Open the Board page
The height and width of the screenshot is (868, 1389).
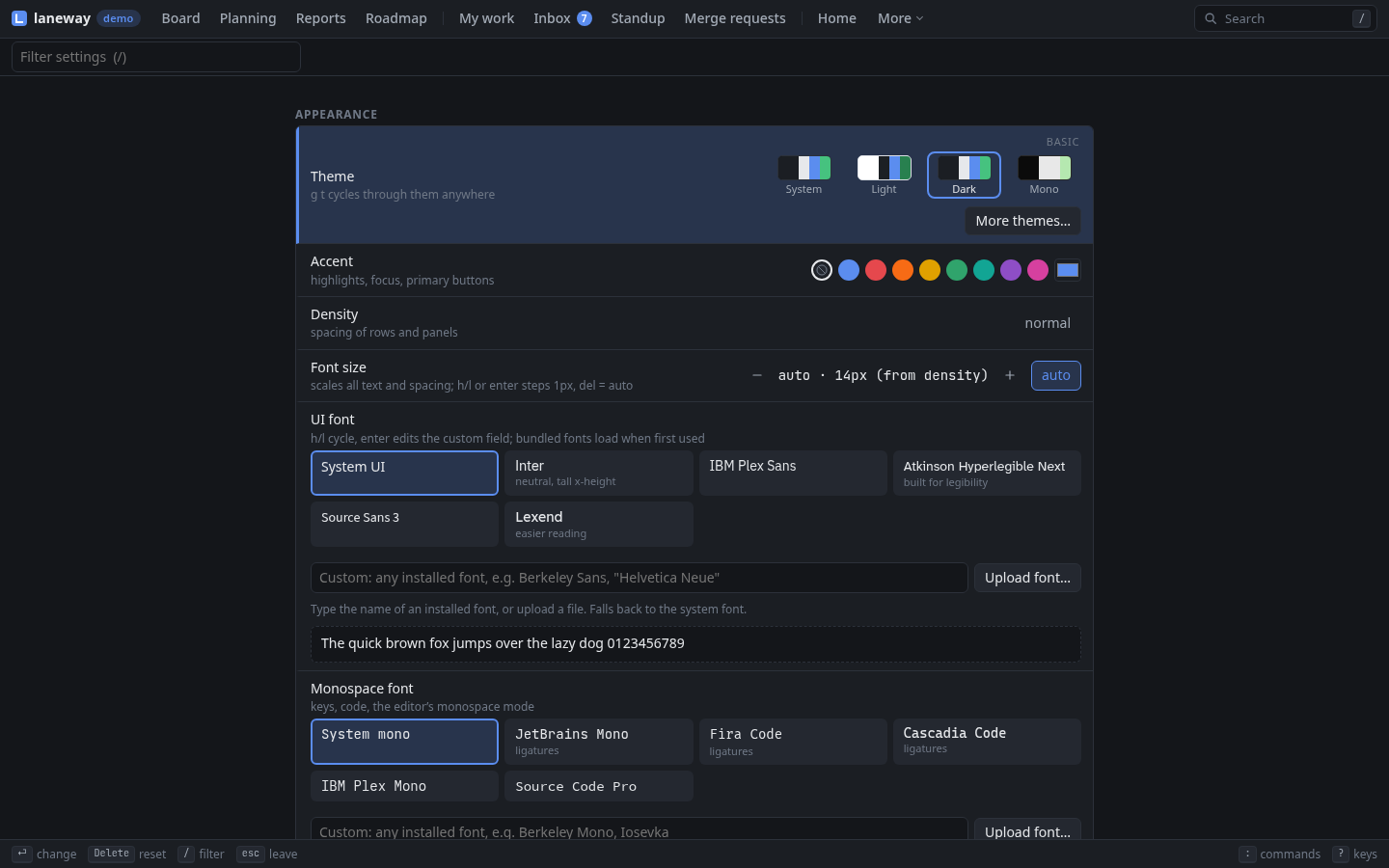coord(181,18)
